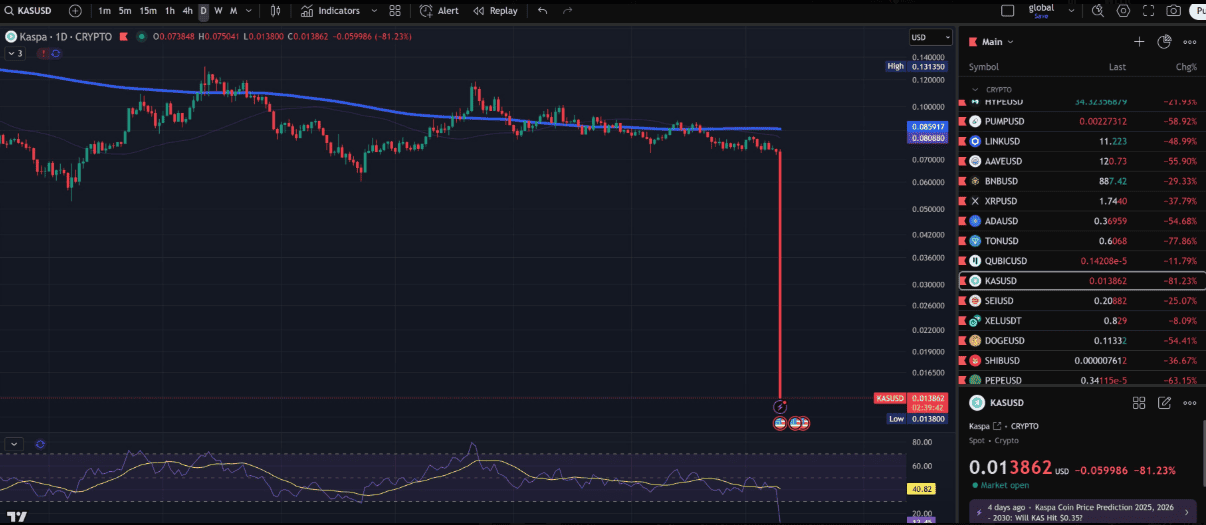Open the Main watchlist dropdown

click(x=997, y=42)
